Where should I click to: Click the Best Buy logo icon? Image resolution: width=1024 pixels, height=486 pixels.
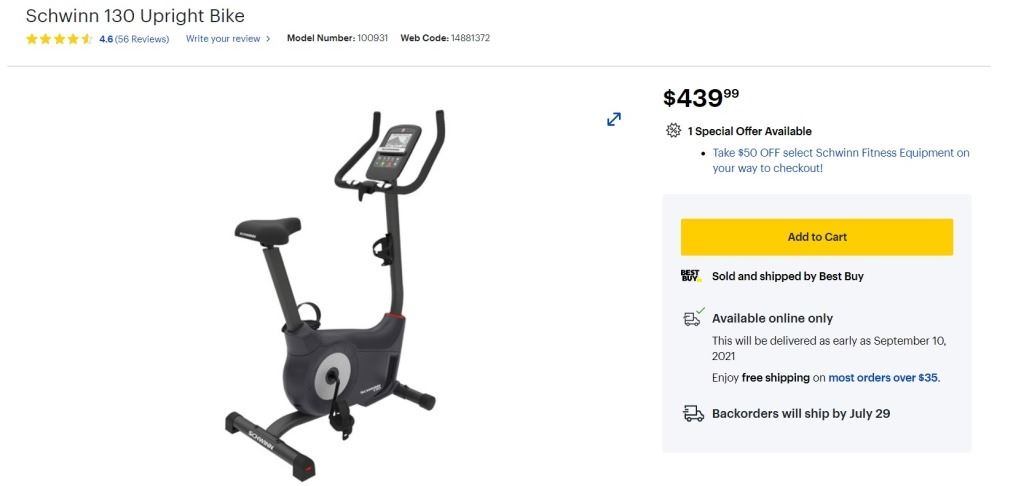pyautogui.click(x=690, y=276)
